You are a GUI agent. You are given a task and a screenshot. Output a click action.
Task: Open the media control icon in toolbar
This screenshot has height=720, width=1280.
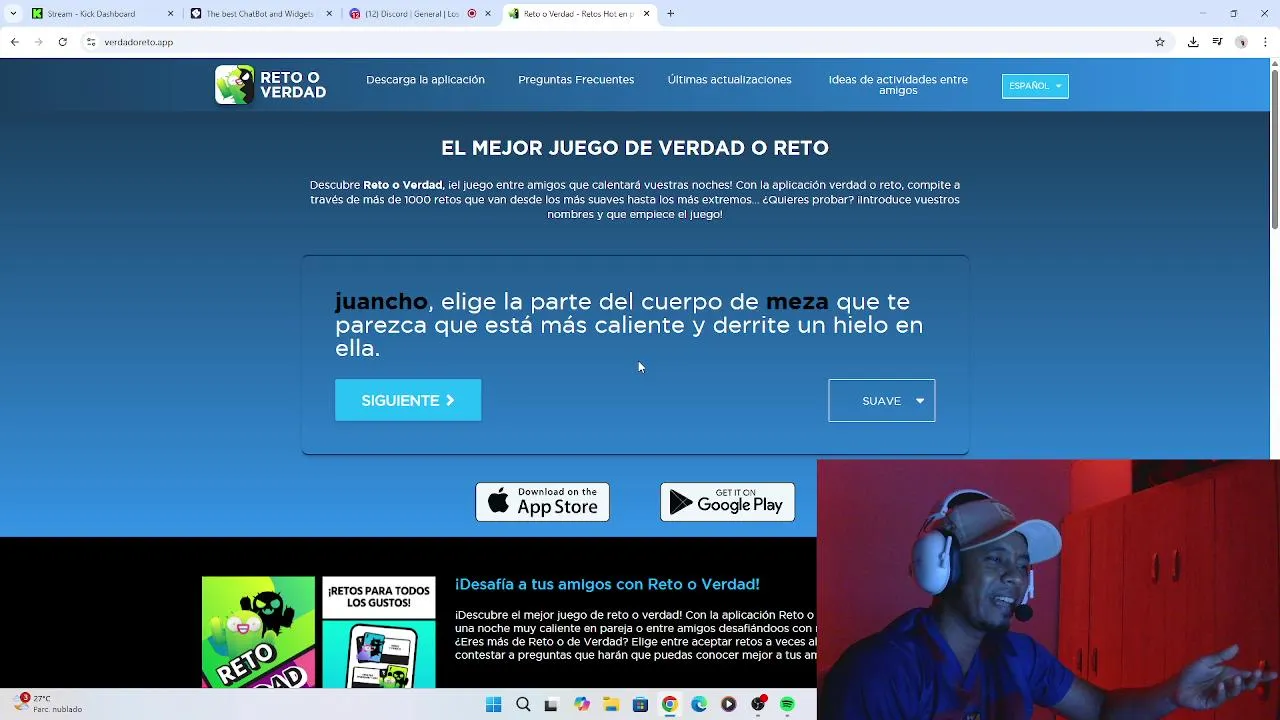(x=1217, y=42)
